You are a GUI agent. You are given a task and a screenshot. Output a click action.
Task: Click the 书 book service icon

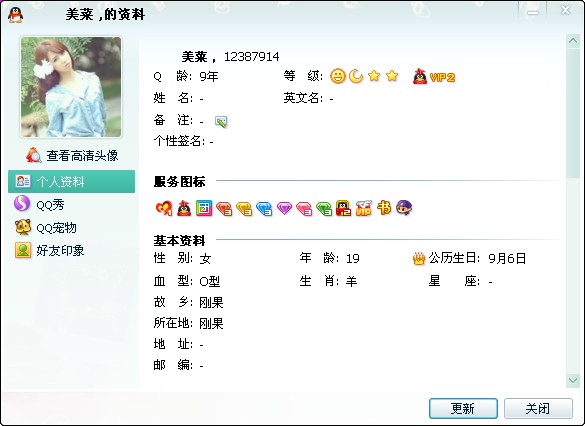tap(384, 208)
